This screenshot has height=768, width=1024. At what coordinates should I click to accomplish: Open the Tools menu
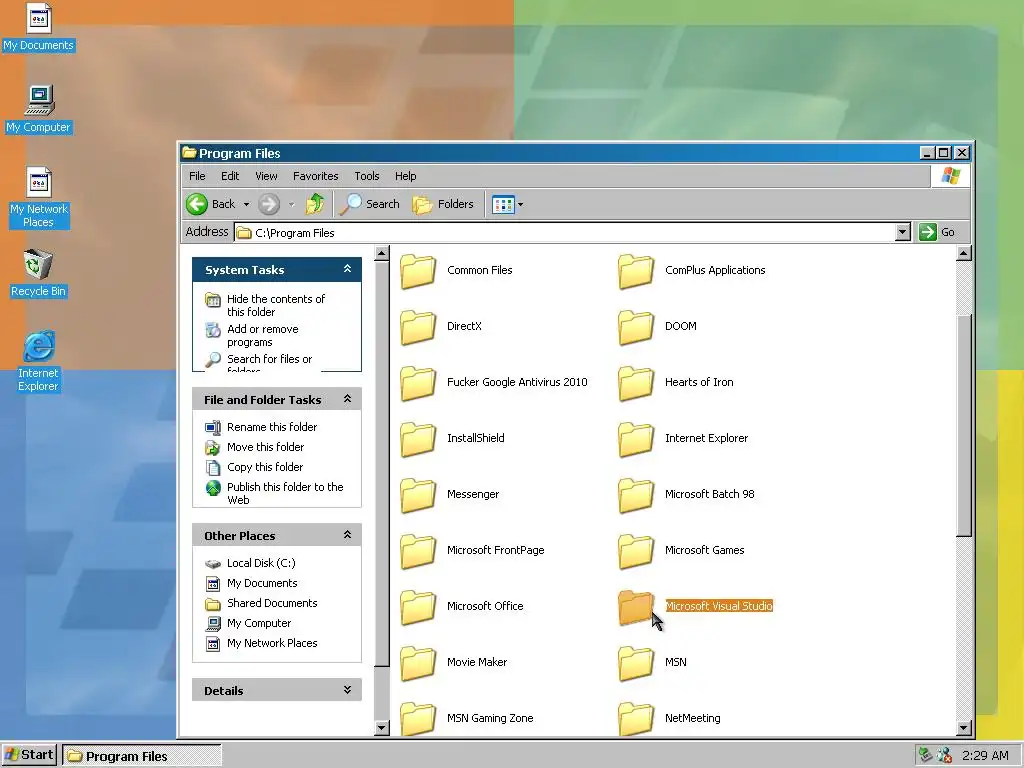pos(366,176)
